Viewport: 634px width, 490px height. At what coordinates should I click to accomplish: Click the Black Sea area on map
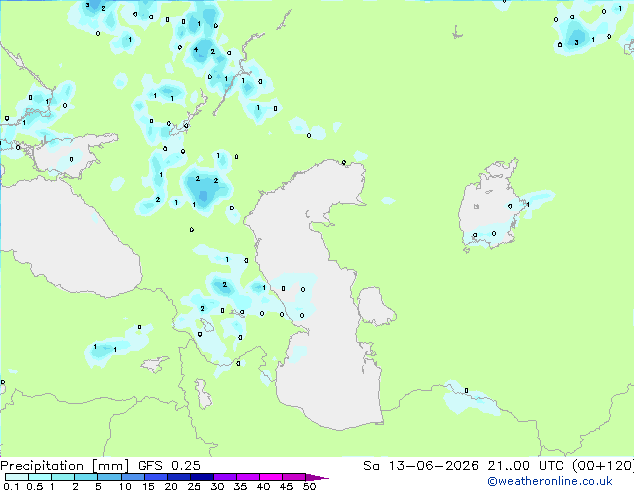tap(69, 243)
